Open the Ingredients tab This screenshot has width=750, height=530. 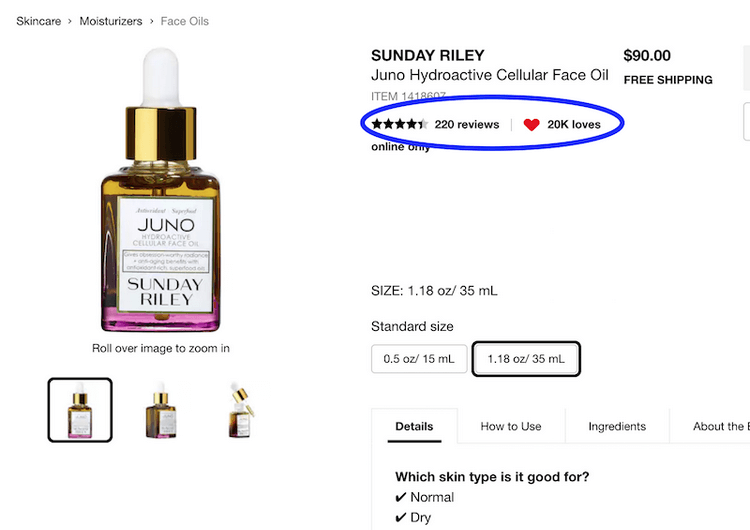[617, 426]
